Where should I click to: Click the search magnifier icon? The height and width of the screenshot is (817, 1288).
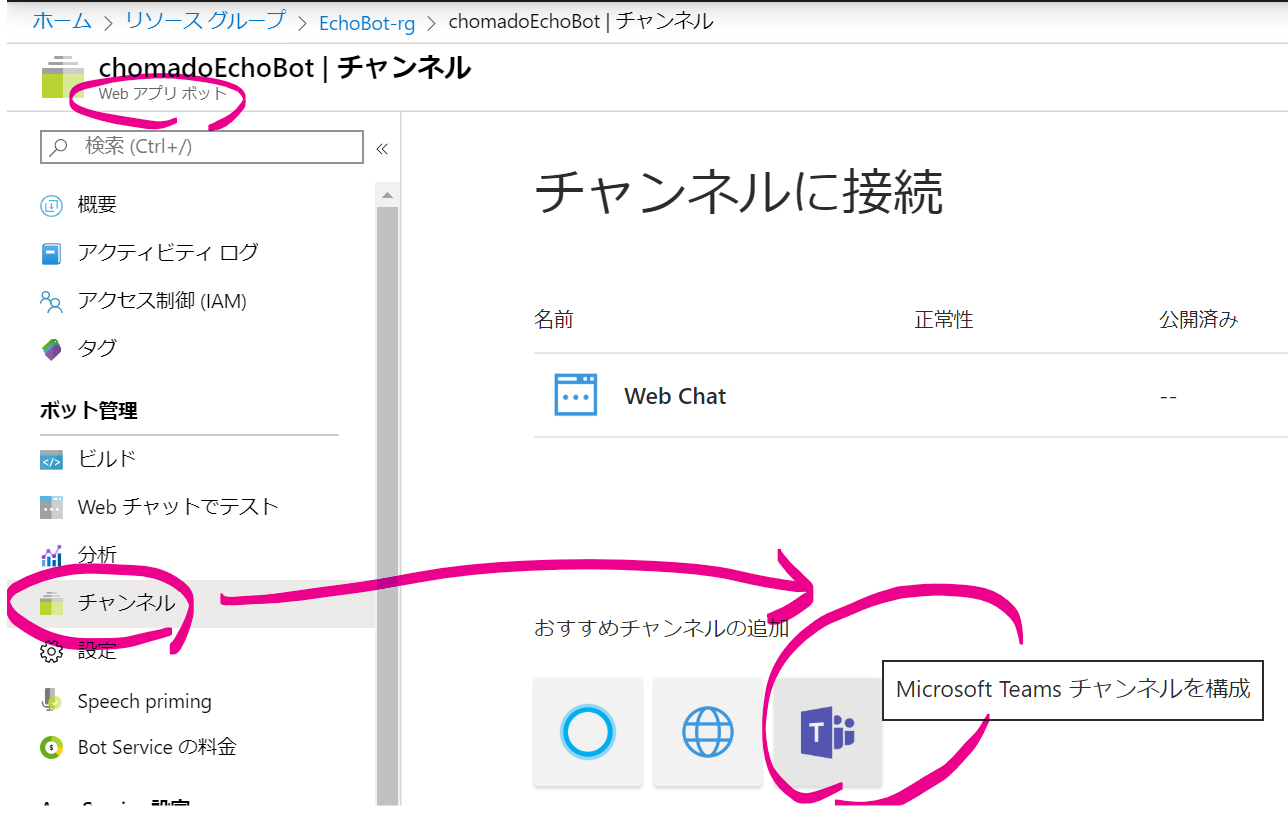tap(59, 147)
